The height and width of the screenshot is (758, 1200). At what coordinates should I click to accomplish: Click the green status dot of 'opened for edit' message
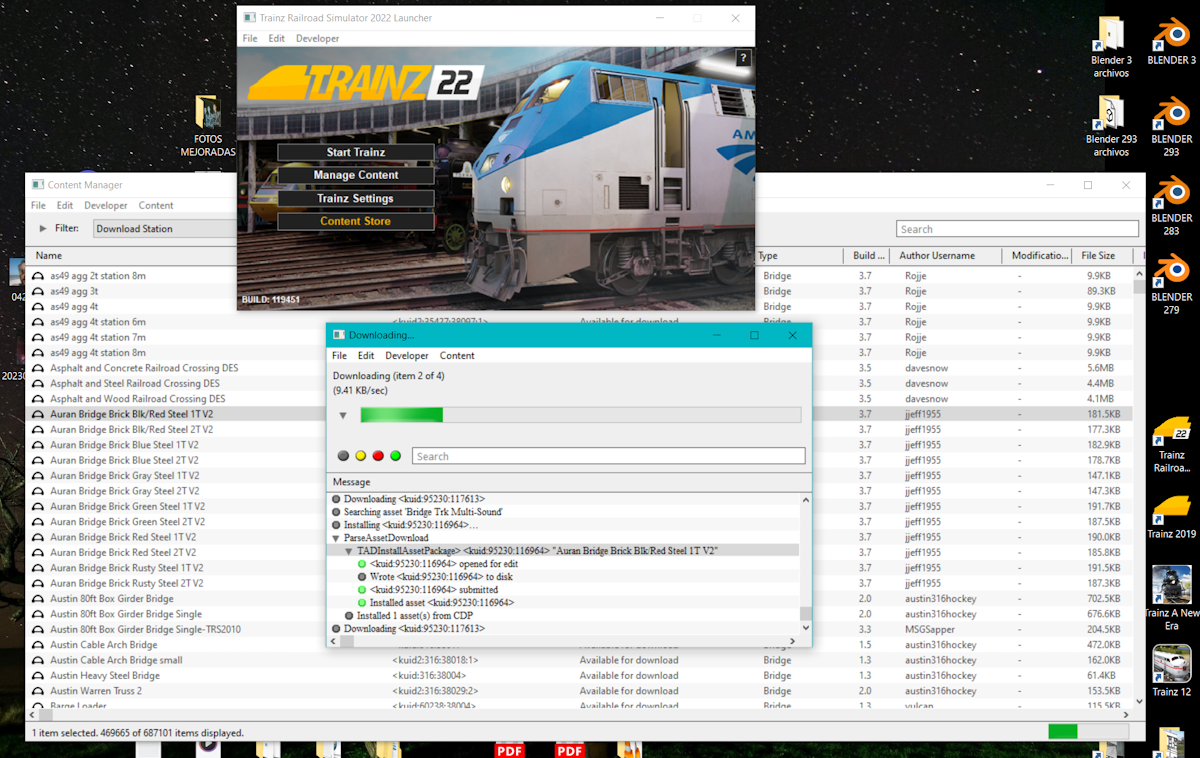tap(362, 564)
